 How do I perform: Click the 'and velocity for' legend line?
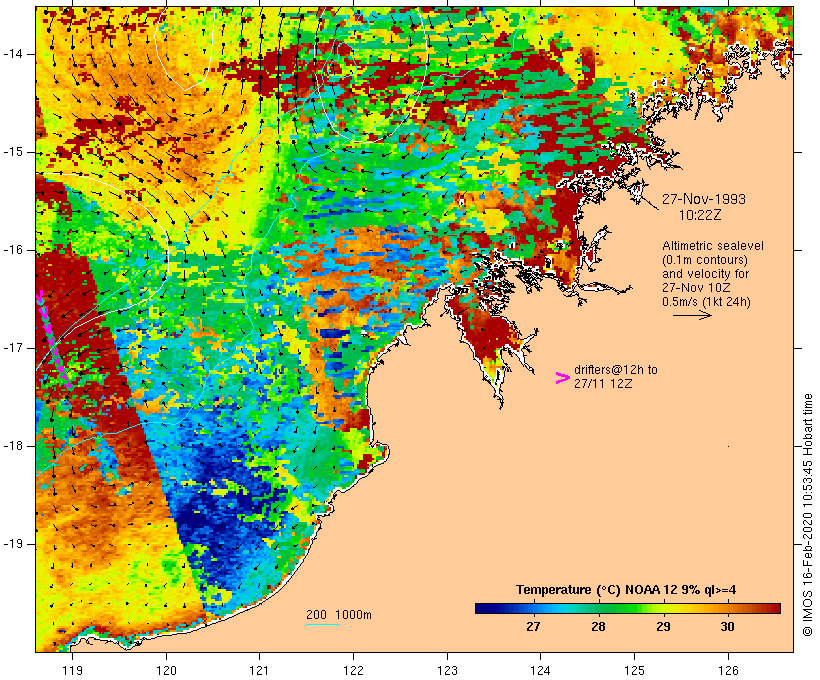tap(705, 274)
